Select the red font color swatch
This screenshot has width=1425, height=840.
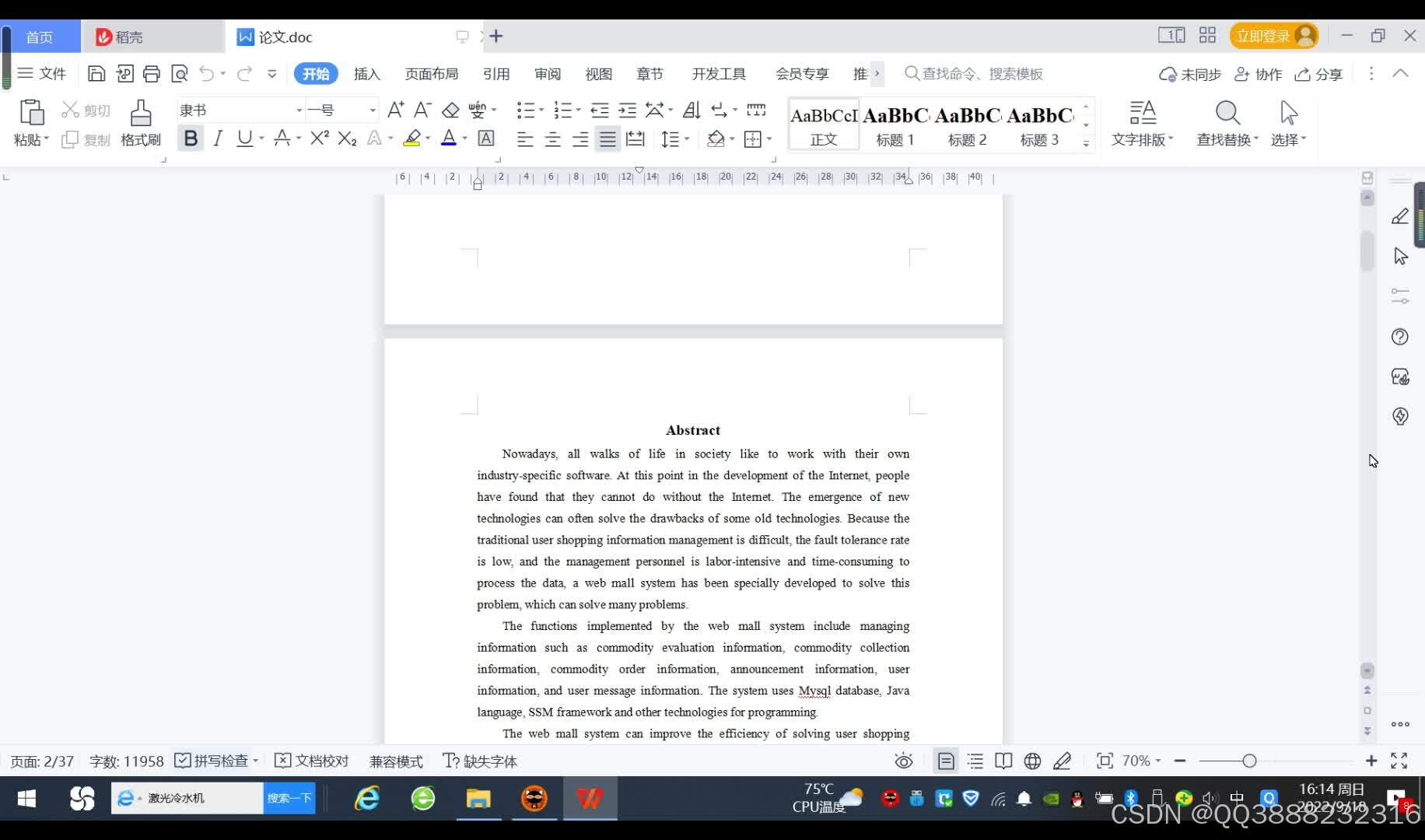(450, 145)
